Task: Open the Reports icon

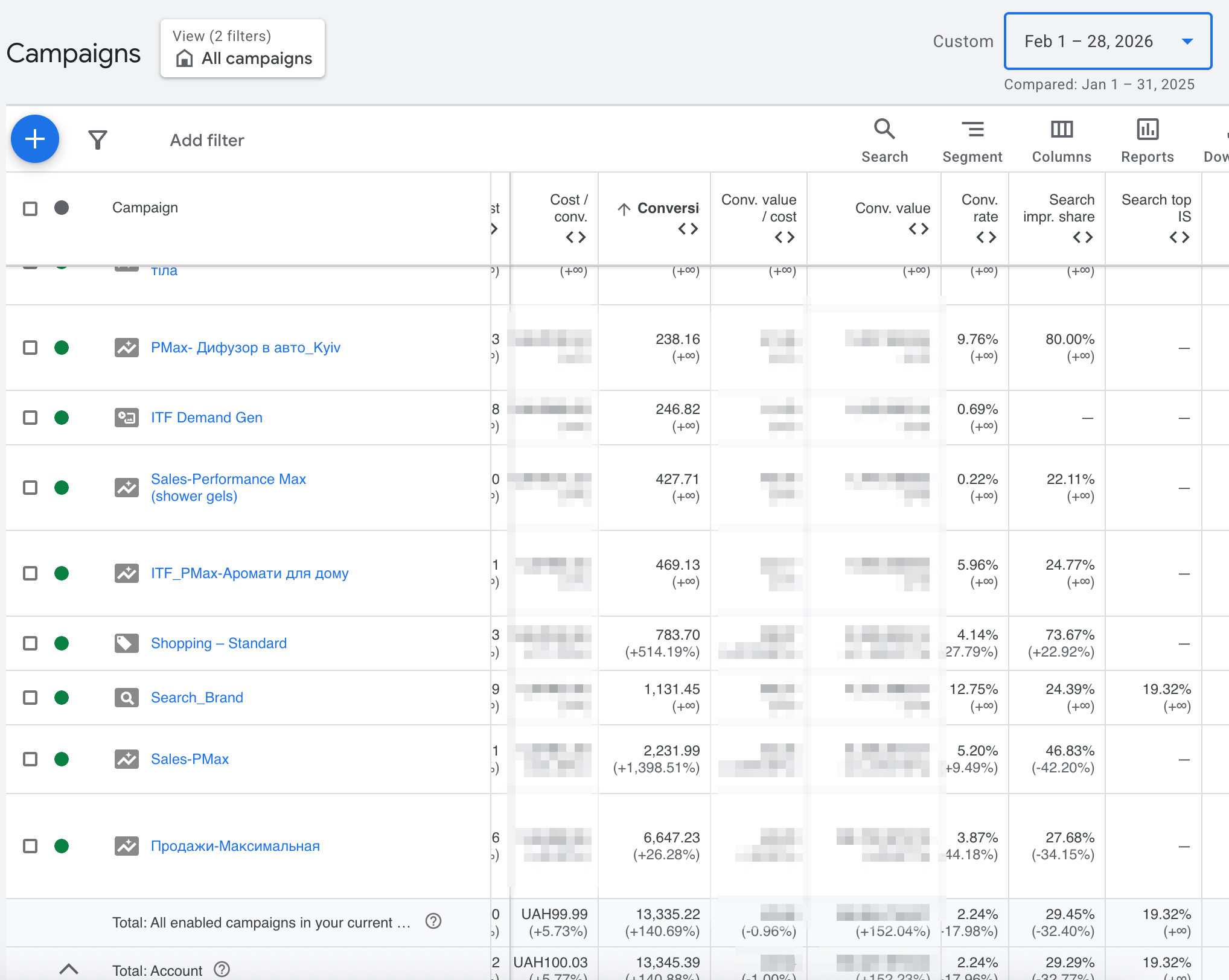Action: [x=1148, y=129]
